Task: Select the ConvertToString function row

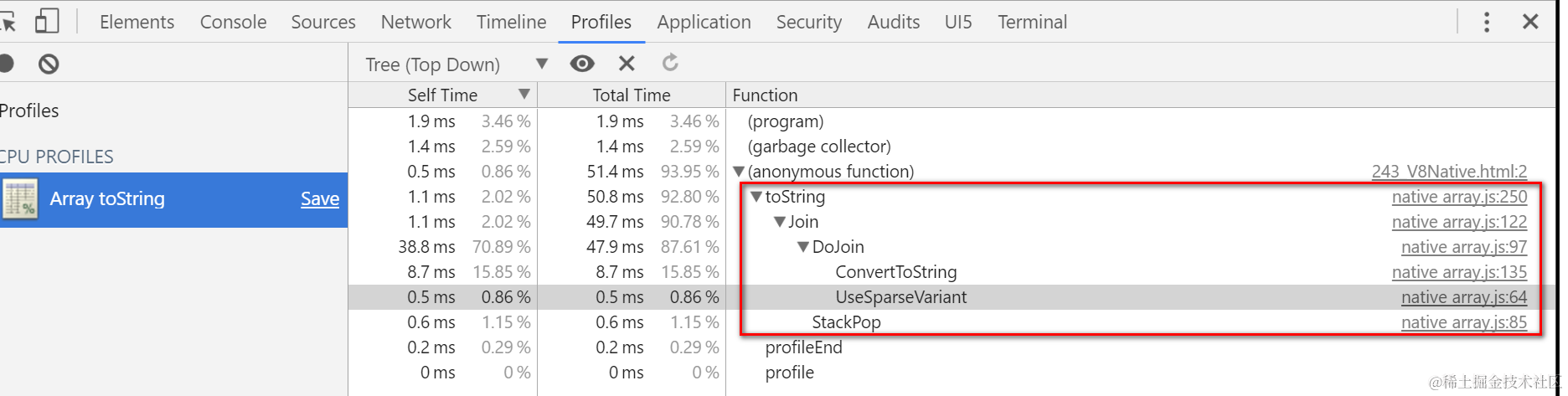Action: pyautogui.click(x=895, y=272)
